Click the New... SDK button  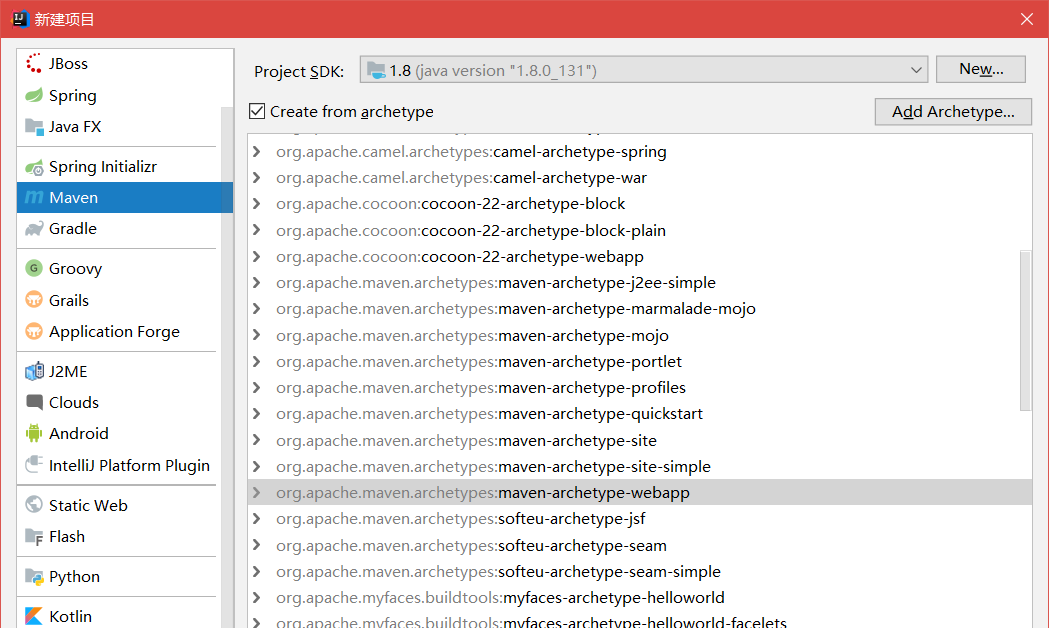point(980,69)
